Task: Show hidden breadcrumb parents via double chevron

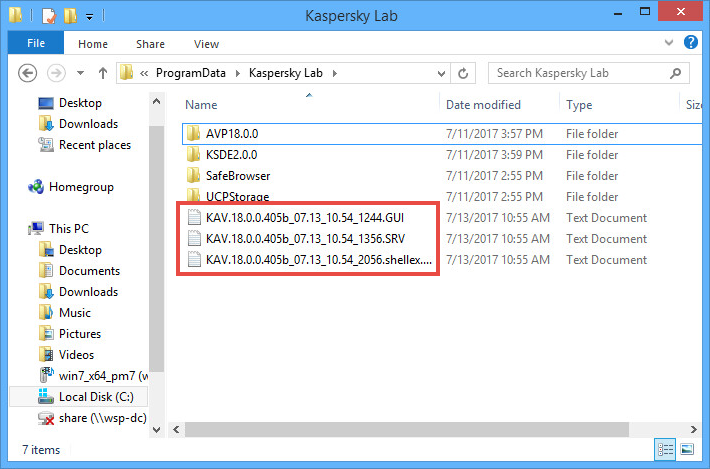Action: 144,73
